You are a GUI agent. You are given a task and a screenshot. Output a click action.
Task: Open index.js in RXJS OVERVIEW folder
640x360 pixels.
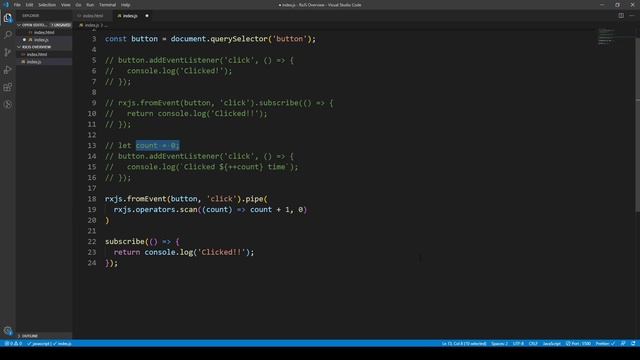tap(44, 62)
